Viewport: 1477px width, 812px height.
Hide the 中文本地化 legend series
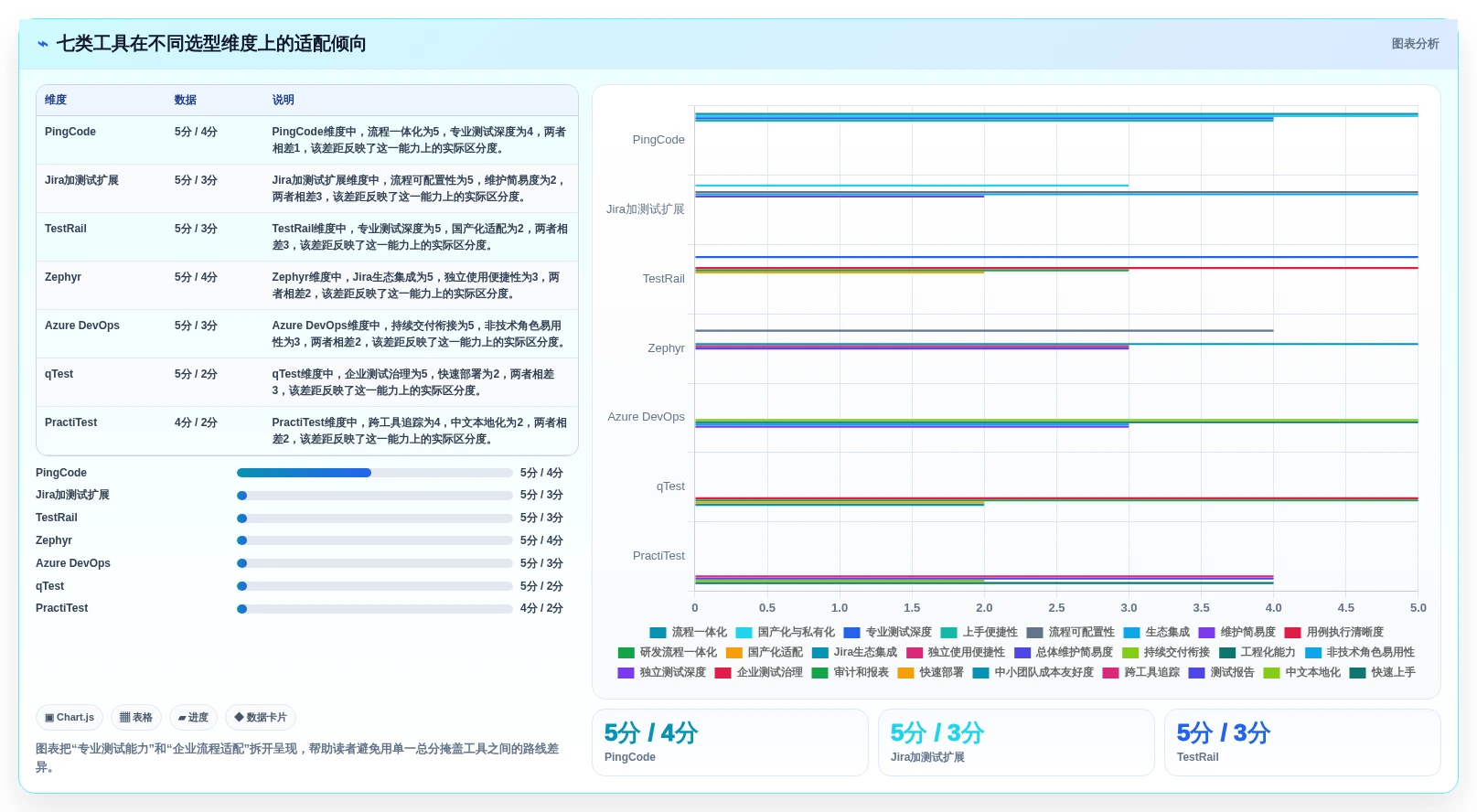pos(1302,672)
